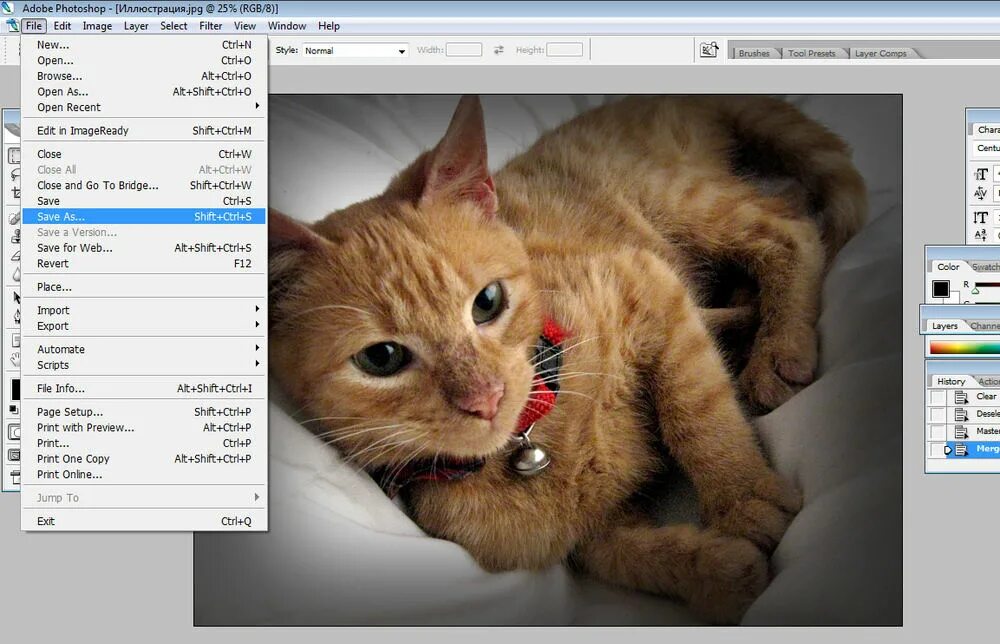1000x644 pixels.
Task: Select the Clone Stamp tool
Action: point(15,237)
